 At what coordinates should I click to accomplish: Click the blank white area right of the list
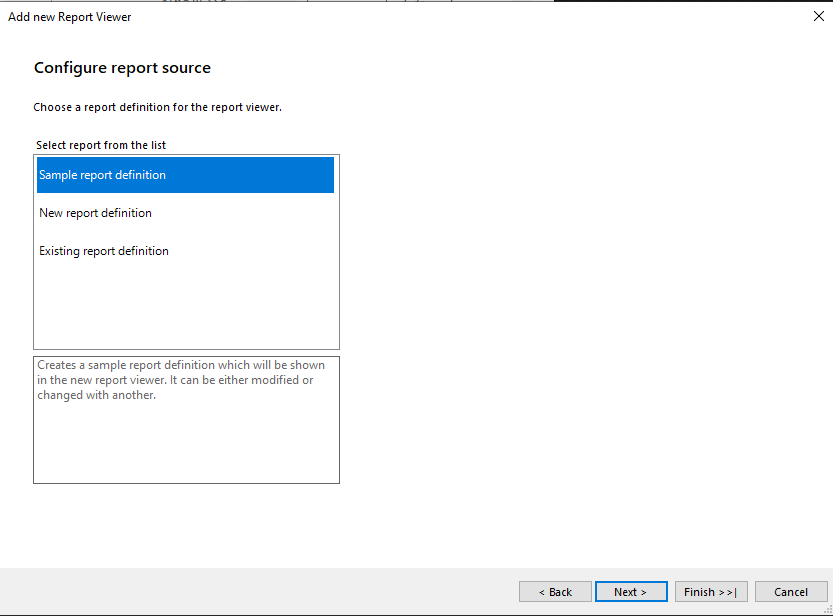tap(580, 300)
